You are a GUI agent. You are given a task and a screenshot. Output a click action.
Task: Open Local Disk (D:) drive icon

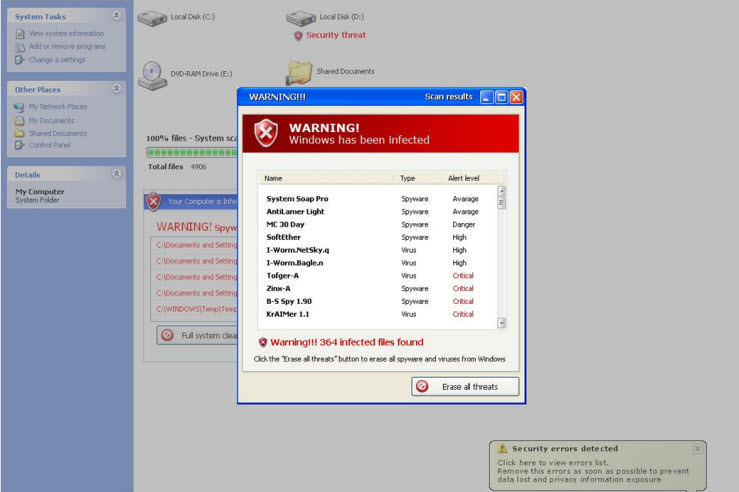coord(301,18)
